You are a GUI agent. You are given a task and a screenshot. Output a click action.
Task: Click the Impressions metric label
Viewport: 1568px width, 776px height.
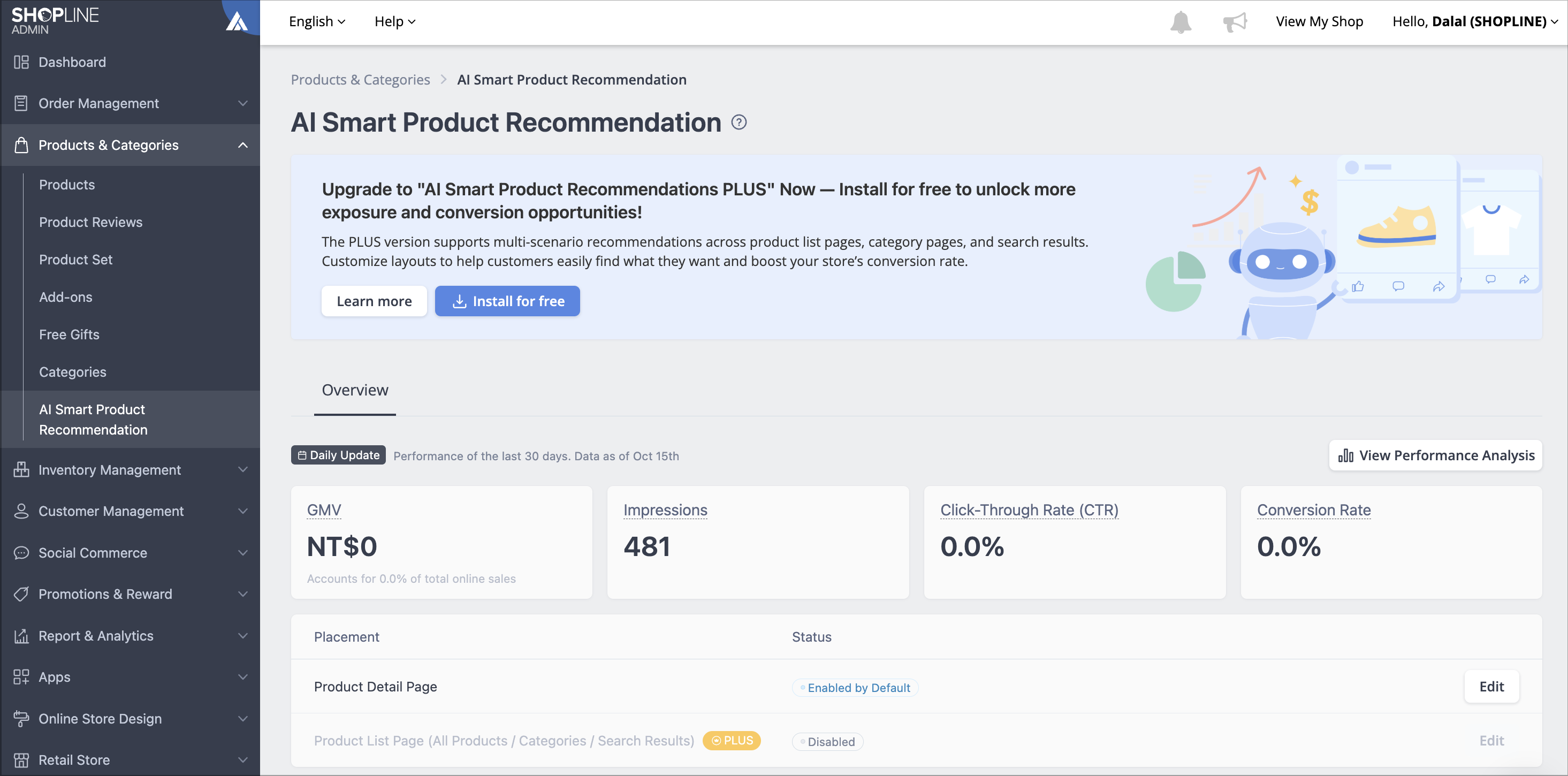pos(665,510)
